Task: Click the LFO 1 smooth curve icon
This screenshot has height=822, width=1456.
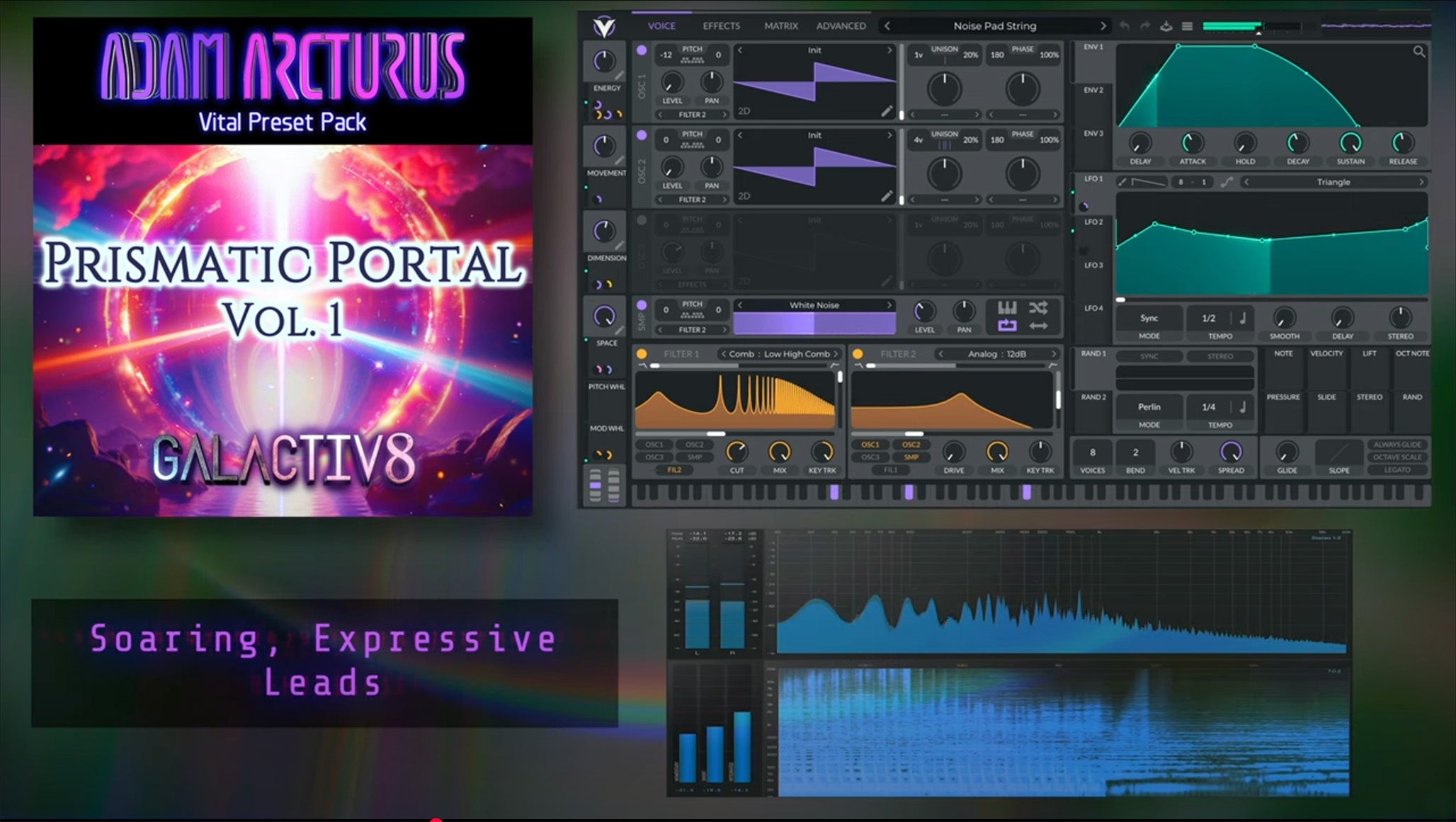Action: coord(1227,182)
